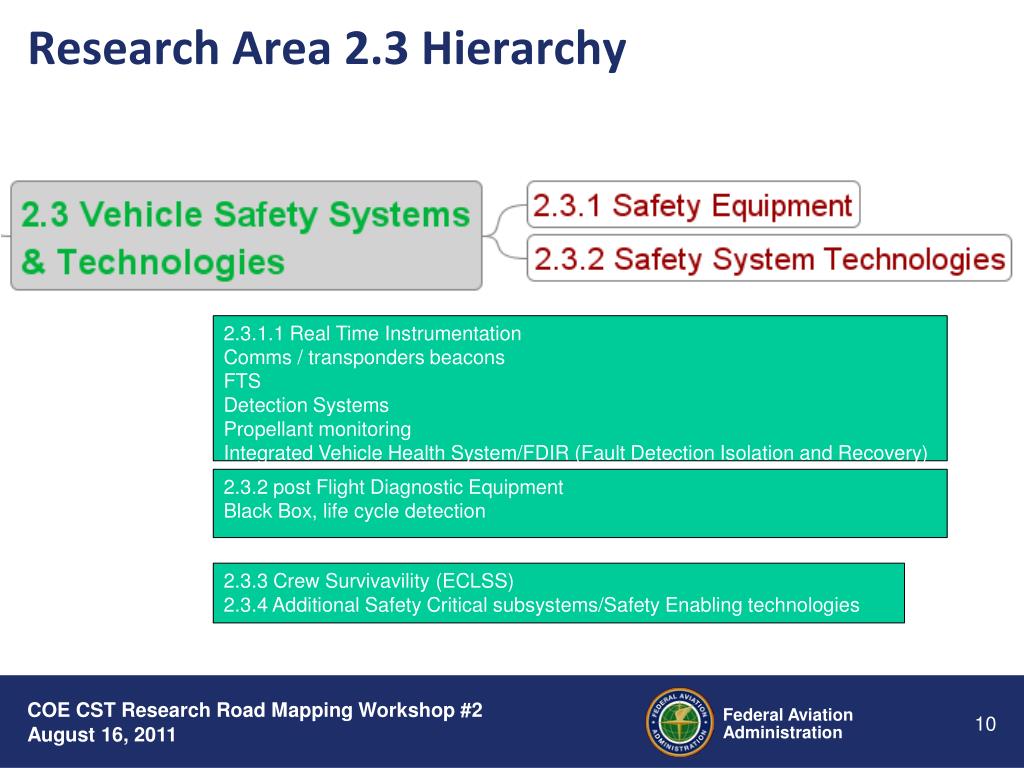
Task: Click 'Detection Systems' line
Action: pyautogui.click(x=306, y=405)
